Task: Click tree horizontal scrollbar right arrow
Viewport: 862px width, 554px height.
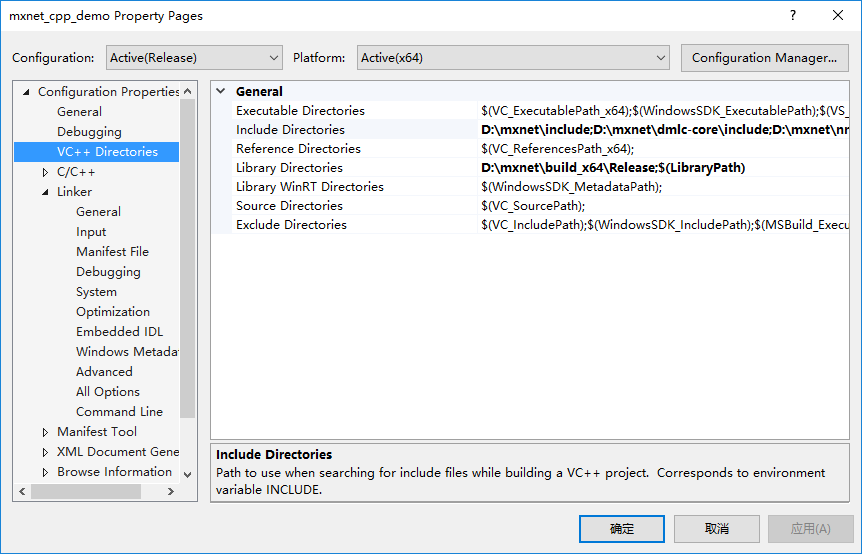Action: click(171, 491)
